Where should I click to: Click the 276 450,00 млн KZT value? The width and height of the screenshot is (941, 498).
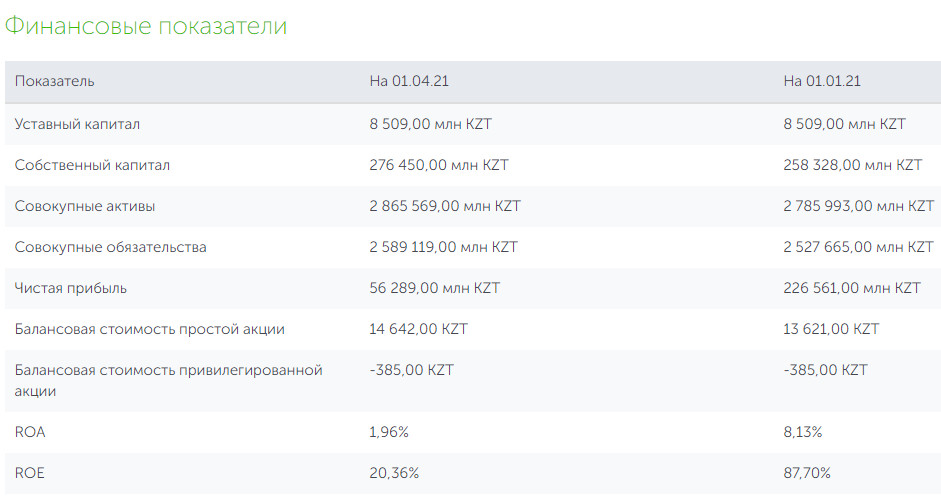pyautogui.click(x=438, y=165)
